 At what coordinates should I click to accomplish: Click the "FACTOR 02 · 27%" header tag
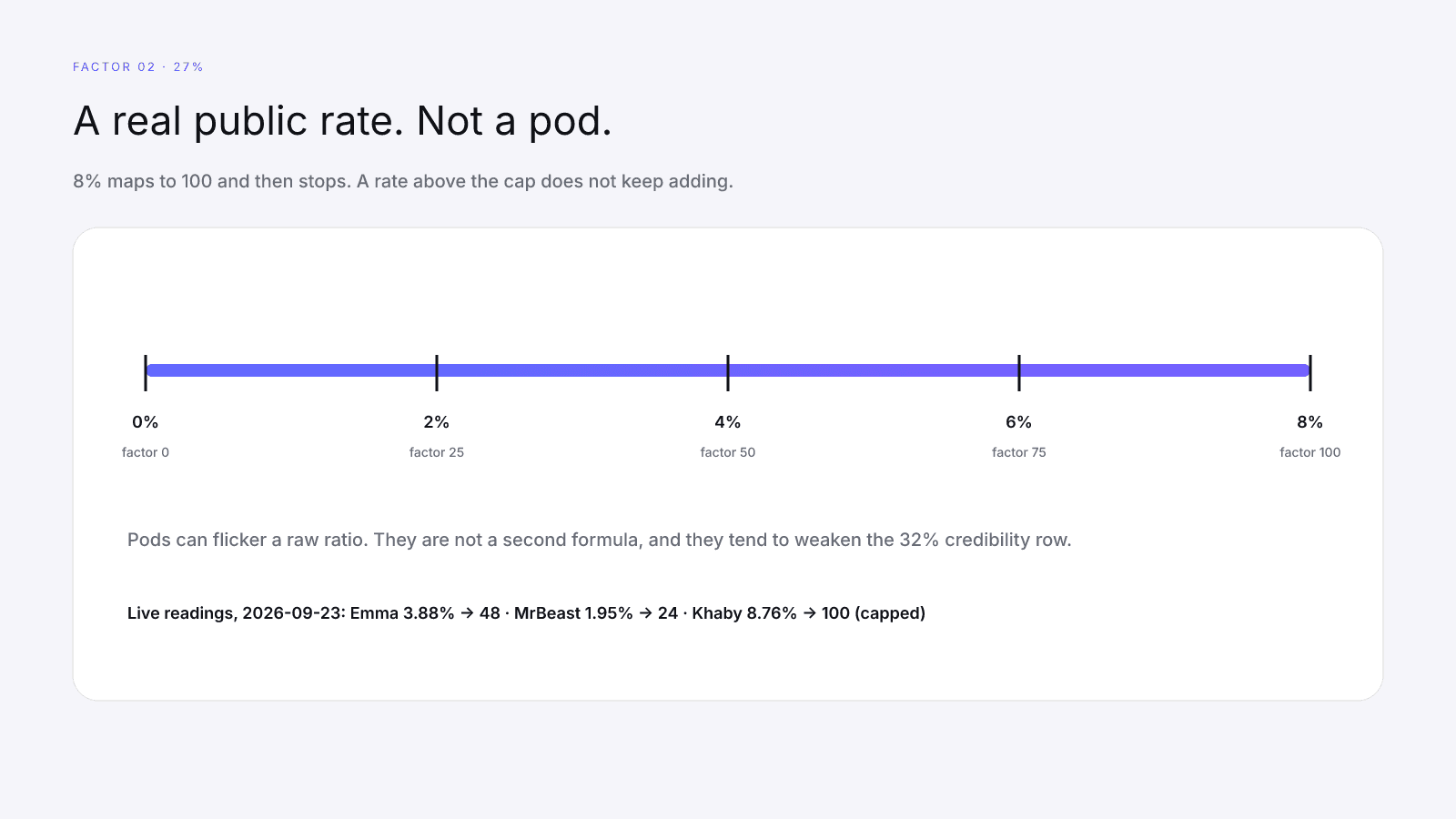click(138, 67)
